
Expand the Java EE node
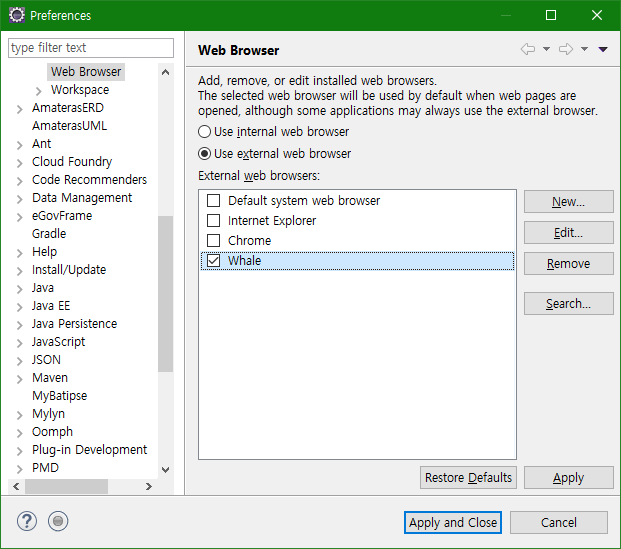(x=20, y=307)
